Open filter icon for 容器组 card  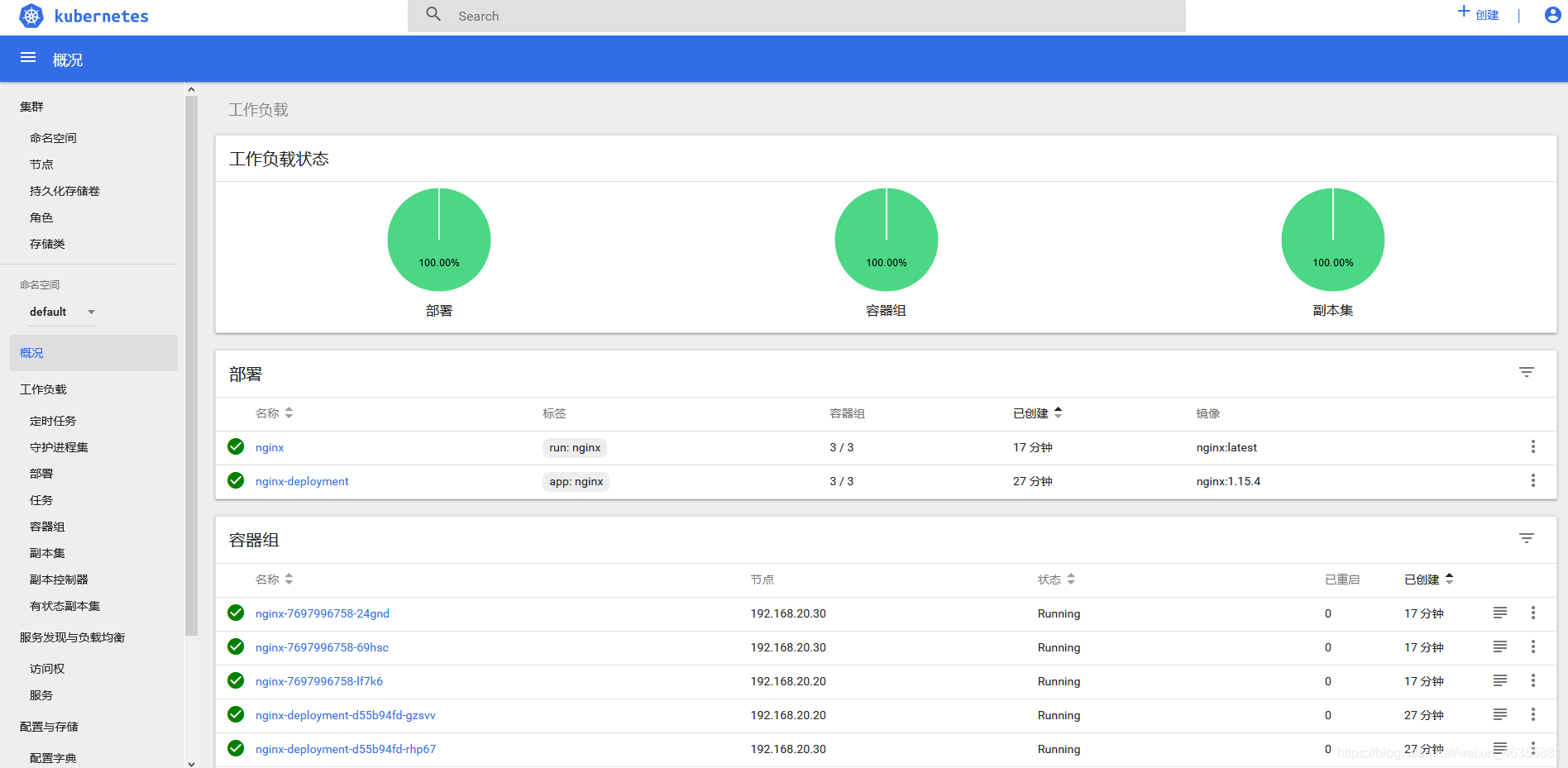[1527, 538]
